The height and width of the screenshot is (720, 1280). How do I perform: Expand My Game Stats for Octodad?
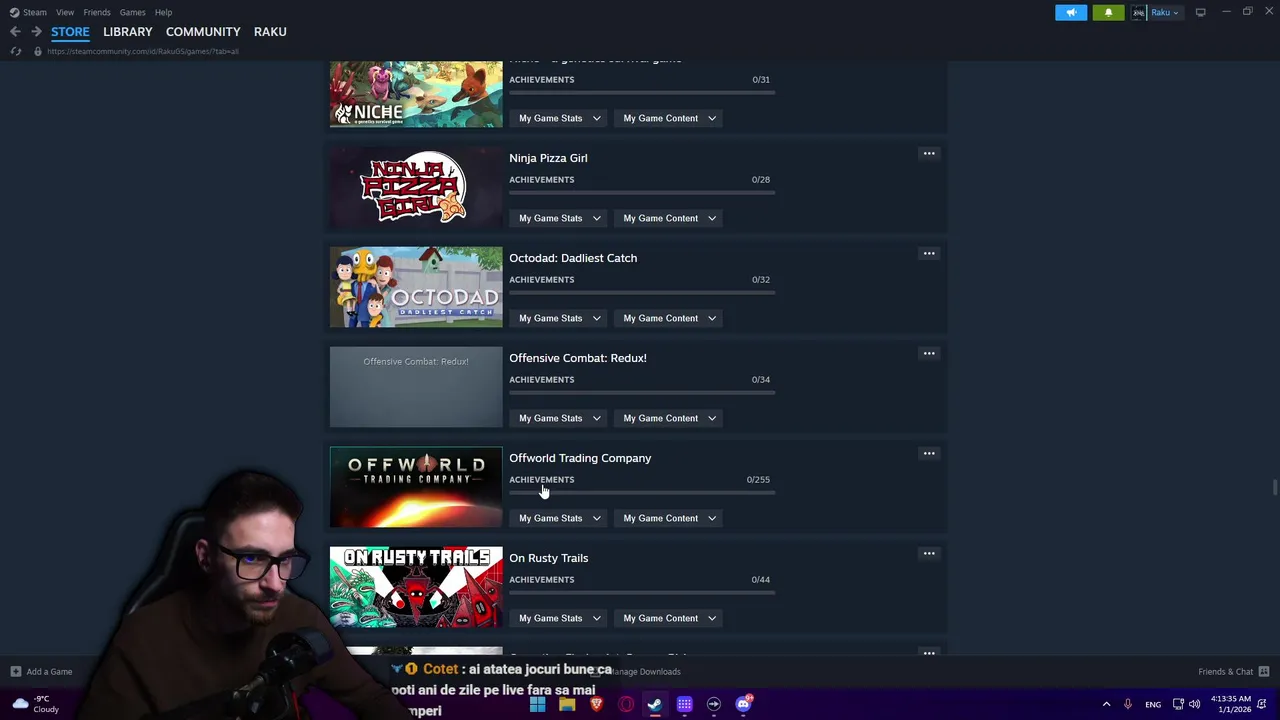[x=560, y=318]
